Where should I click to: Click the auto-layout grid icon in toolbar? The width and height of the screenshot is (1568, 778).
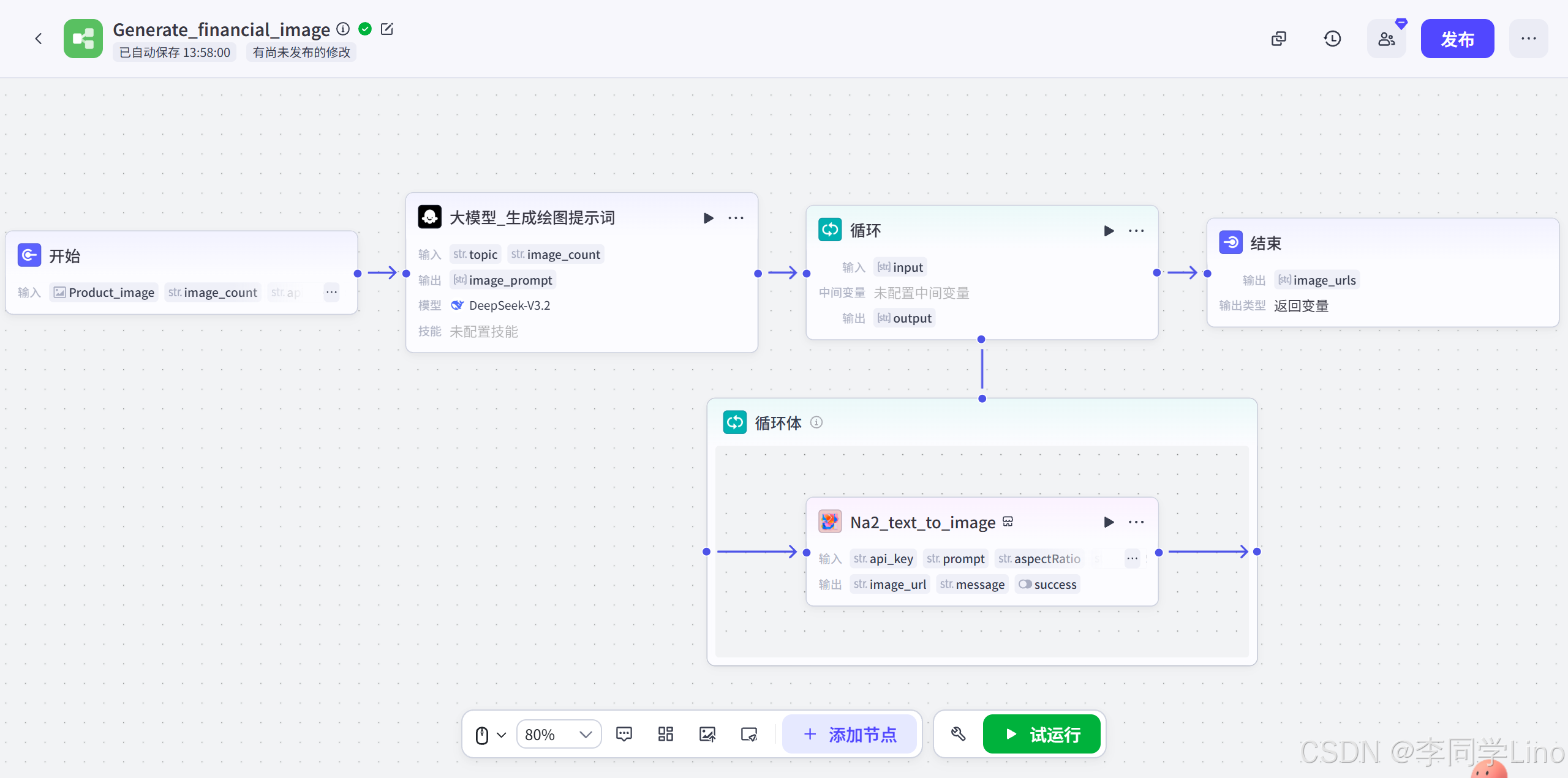pos(666,734)
